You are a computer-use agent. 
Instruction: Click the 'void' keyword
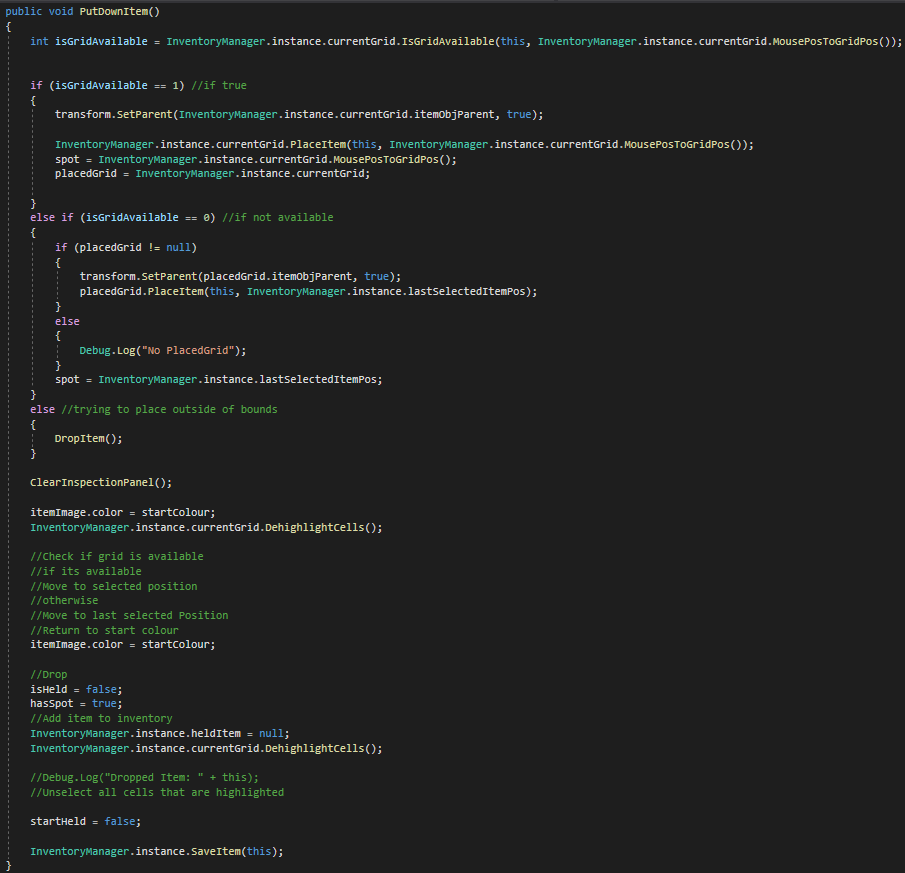[61, 12]
